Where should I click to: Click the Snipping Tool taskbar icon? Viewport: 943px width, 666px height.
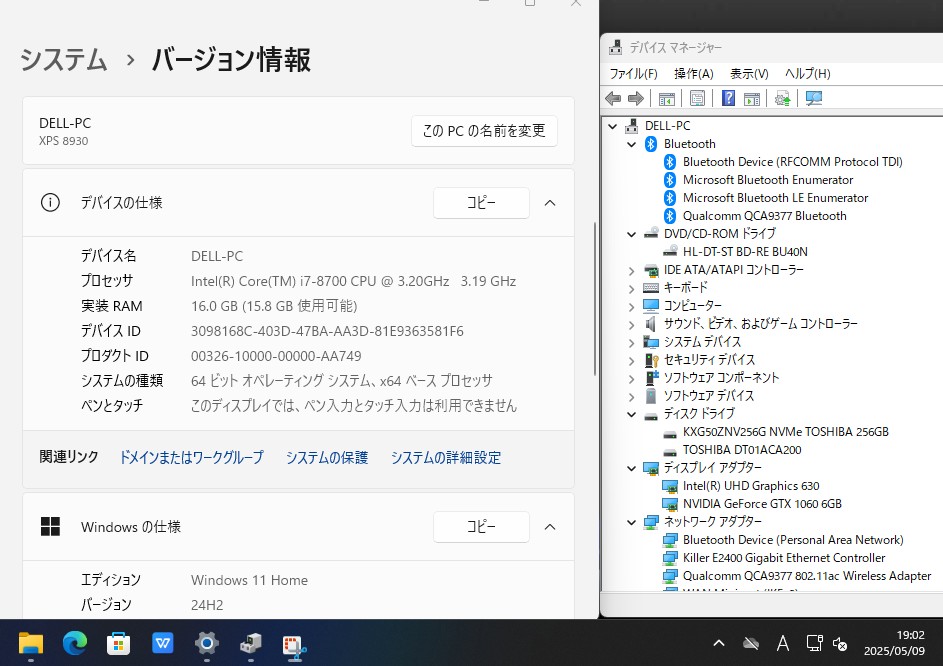[x=294, y=646]
